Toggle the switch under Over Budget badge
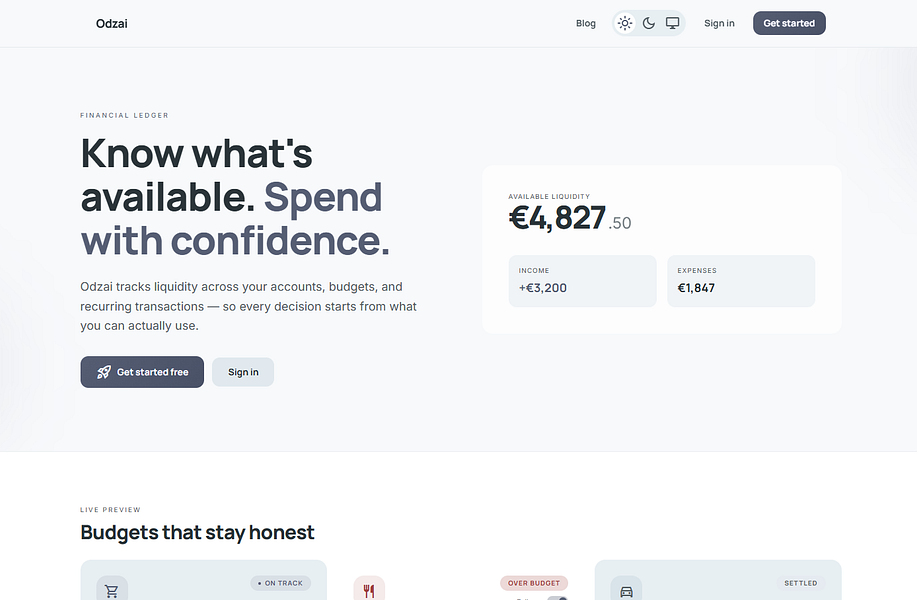Screen dimensions: 917x600 point(557,598)
